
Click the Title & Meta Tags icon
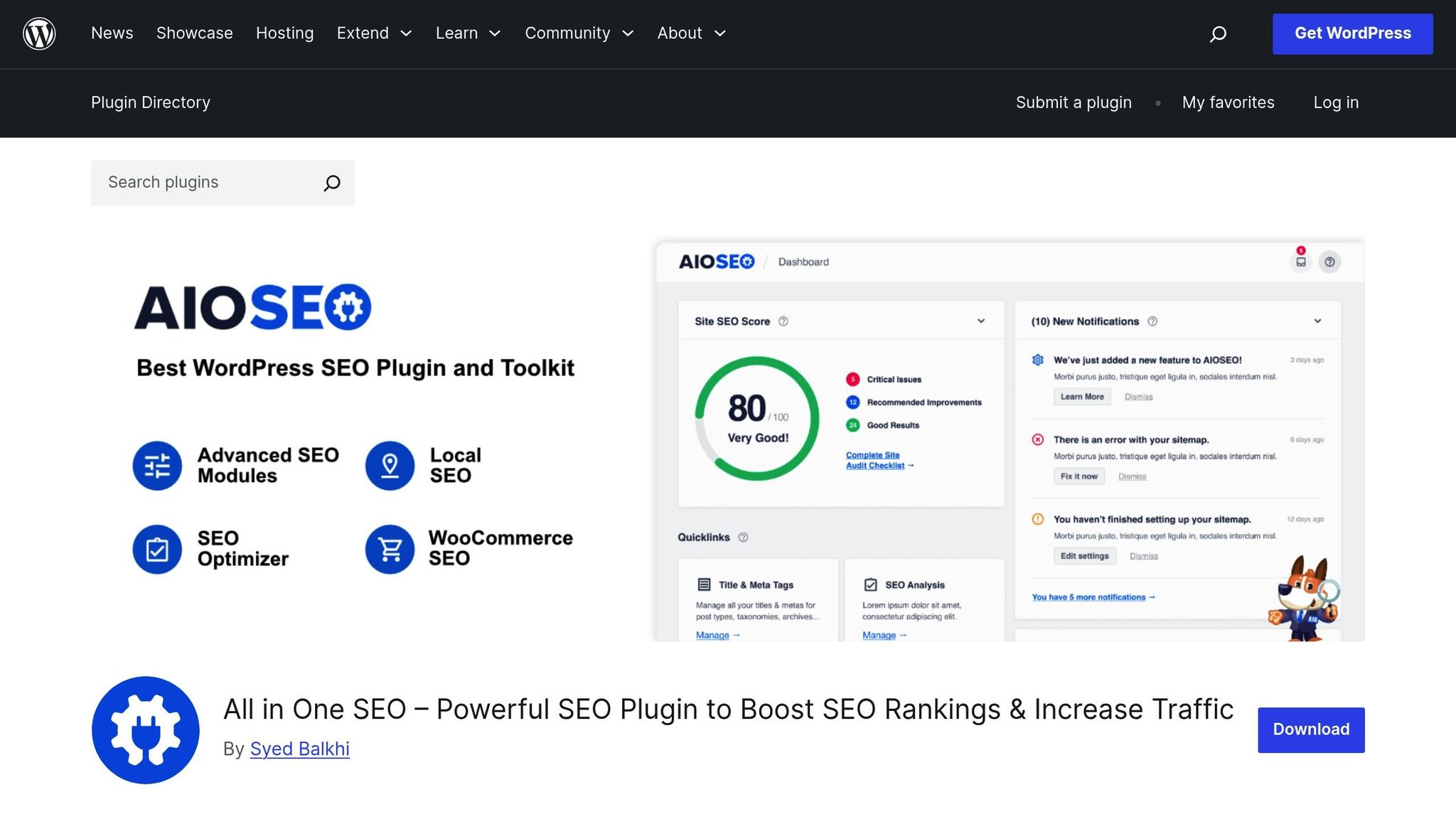(704, 584)
